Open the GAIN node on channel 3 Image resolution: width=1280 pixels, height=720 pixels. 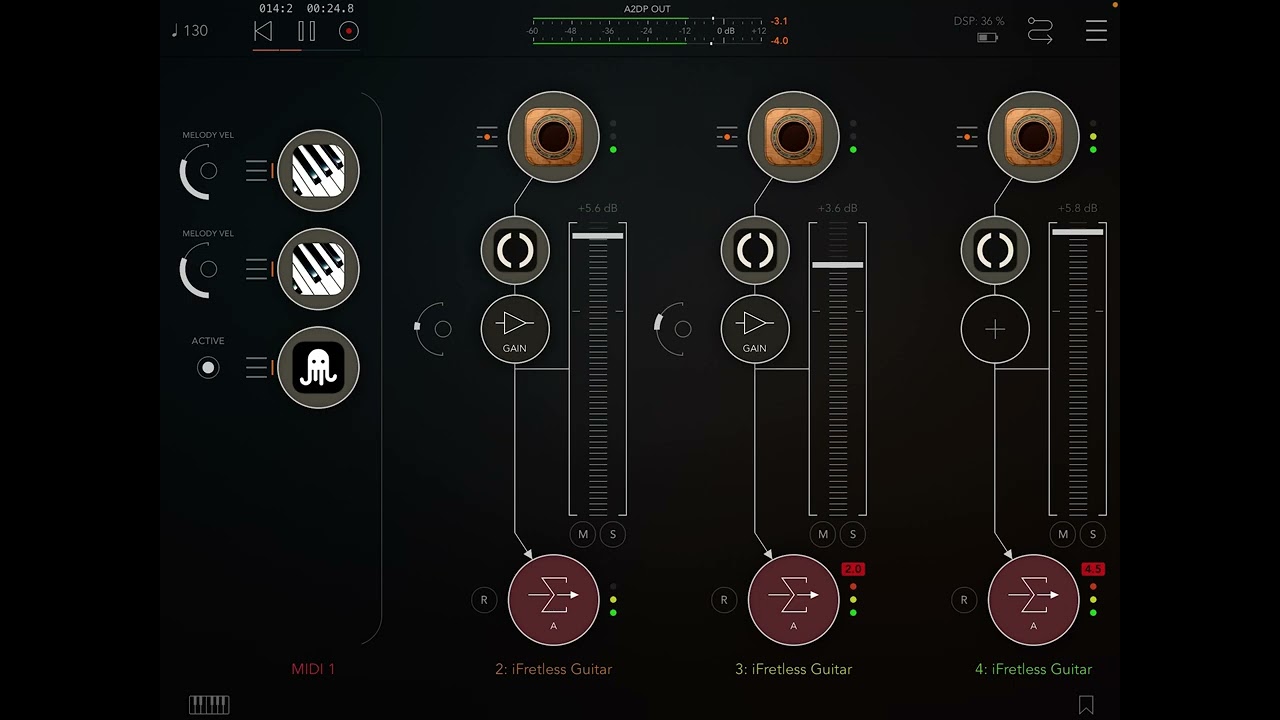point(755,329)
